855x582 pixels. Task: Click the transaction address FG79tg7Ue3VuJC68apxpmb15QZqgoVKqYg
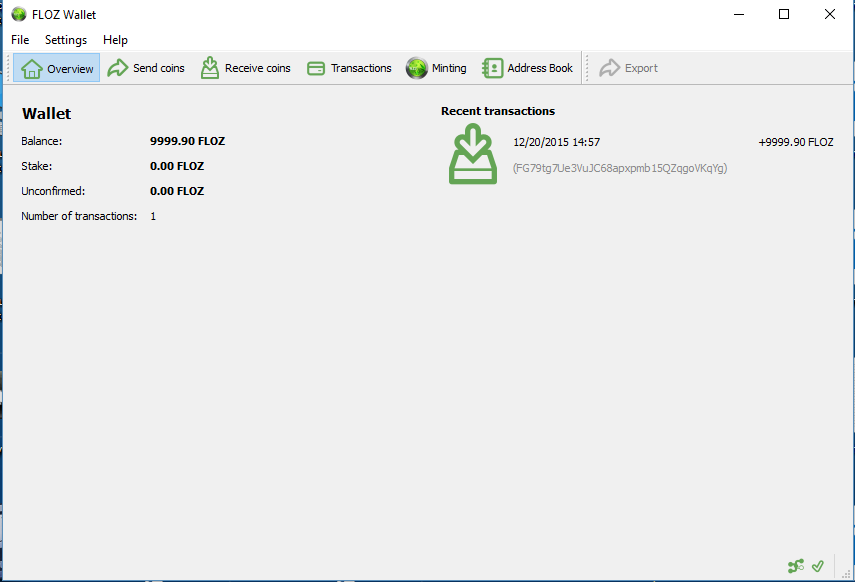(x=620, y=168)
